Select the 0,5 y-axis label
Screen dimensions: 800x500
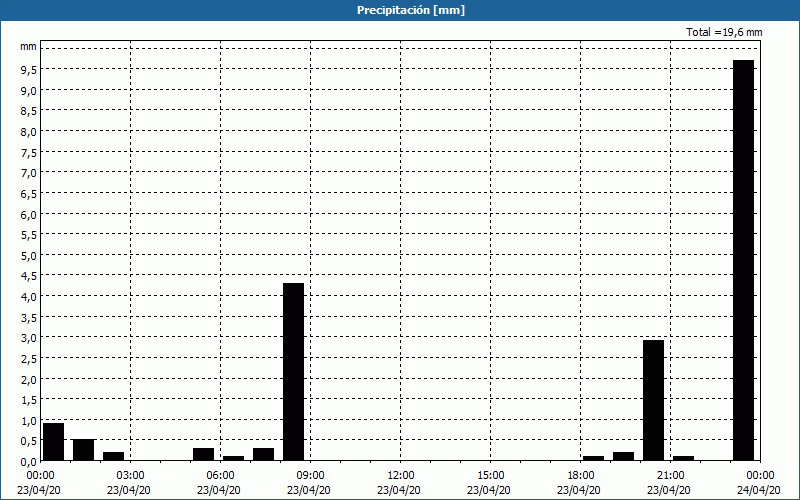[x=29, y=441]
